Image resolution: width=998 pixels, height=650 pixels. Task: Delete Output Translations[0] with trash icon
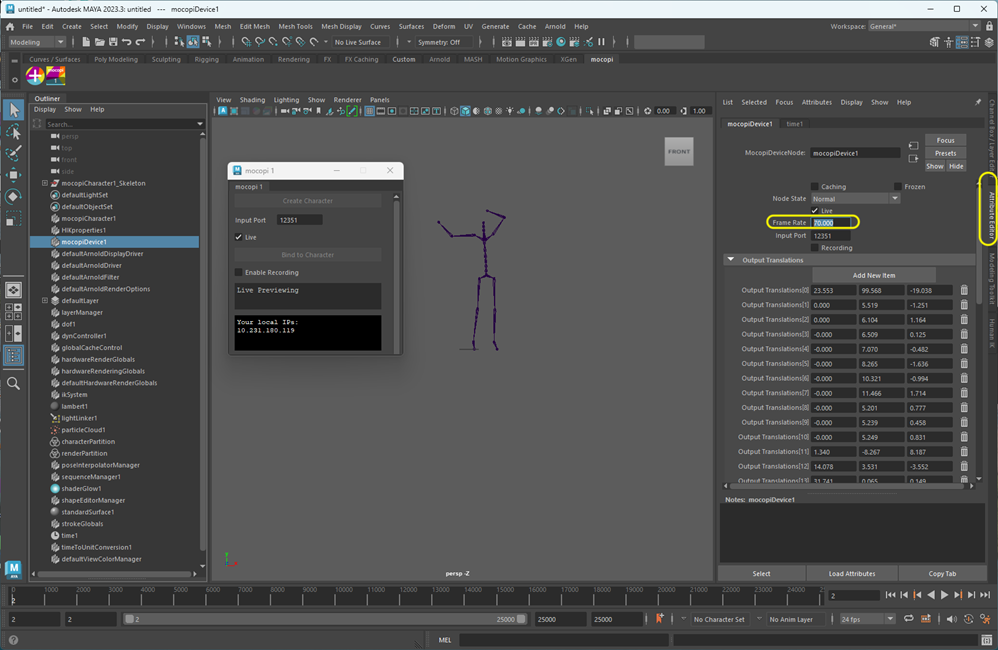964,291
